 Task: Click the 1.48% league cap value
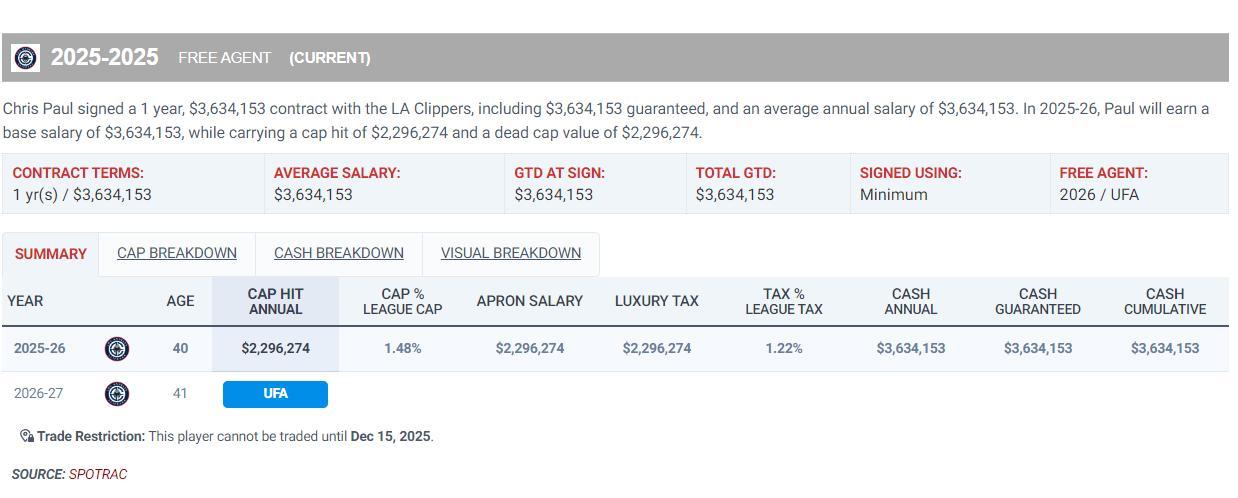(x=402, y=349)
